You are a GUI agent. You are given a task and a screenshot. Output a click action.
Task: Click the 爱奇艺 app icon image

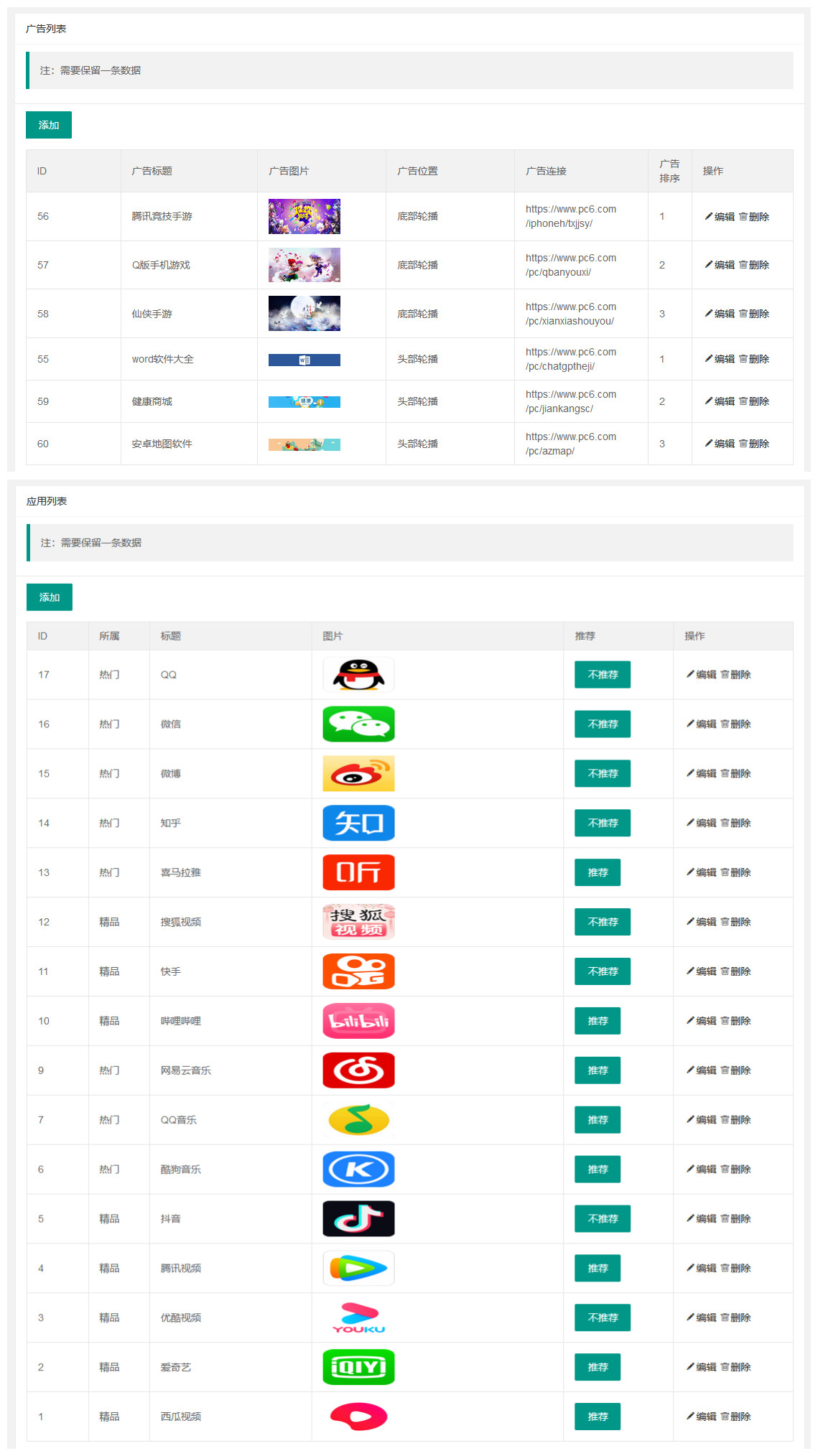point(358,1368)
